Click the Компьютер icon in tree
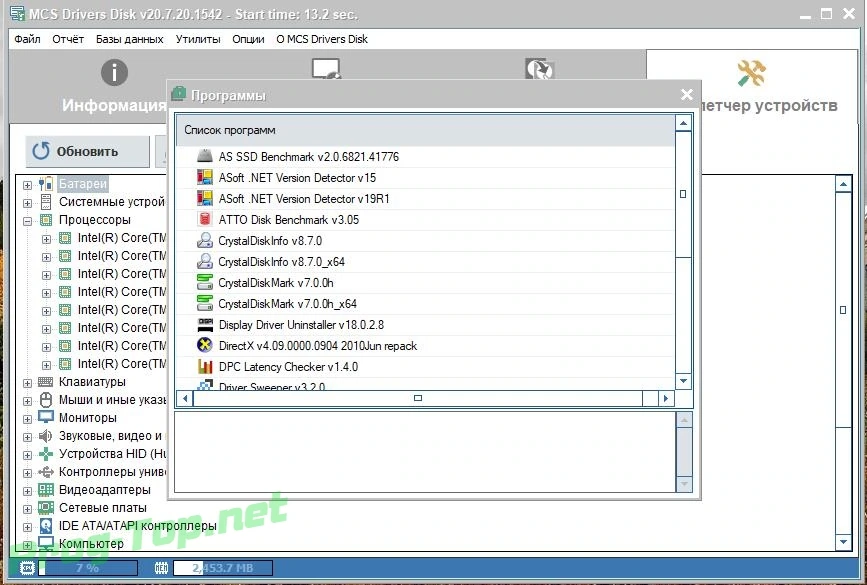The width and height of the screenshot is (867, 585). tap(46, 544)
